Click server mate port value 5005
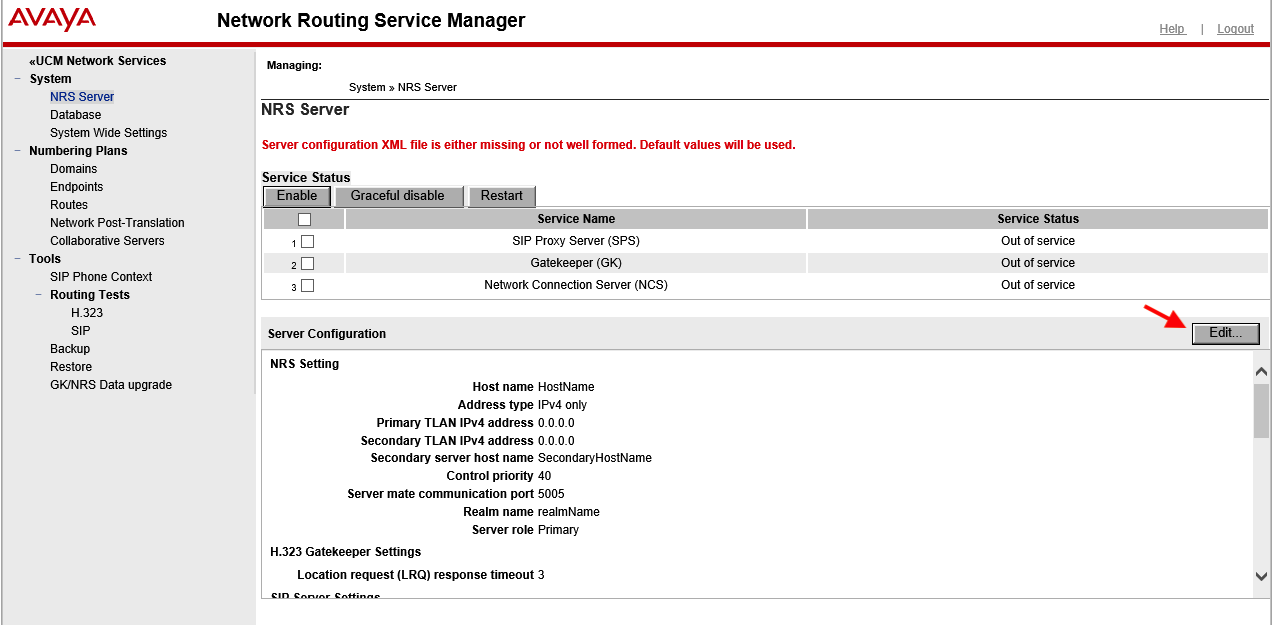This screenshot has height=625, width=1273. tap(551, 494)
